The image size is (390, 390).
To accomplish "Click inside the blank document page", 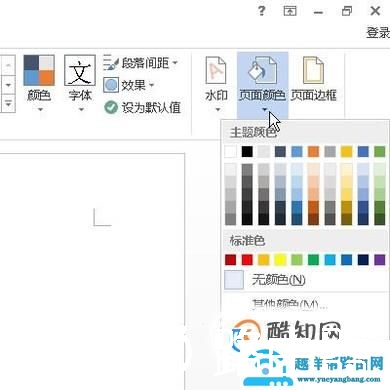I will pos(92,272).
